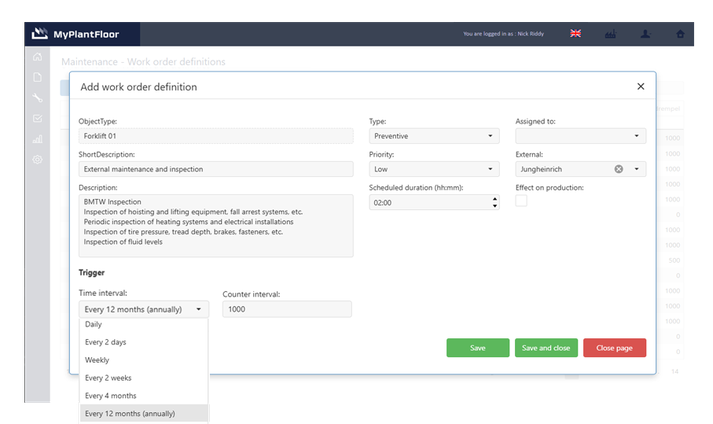This screenshot has width=713, height=424.
Task: Select Weekly interval option
Action: point(144,360)
